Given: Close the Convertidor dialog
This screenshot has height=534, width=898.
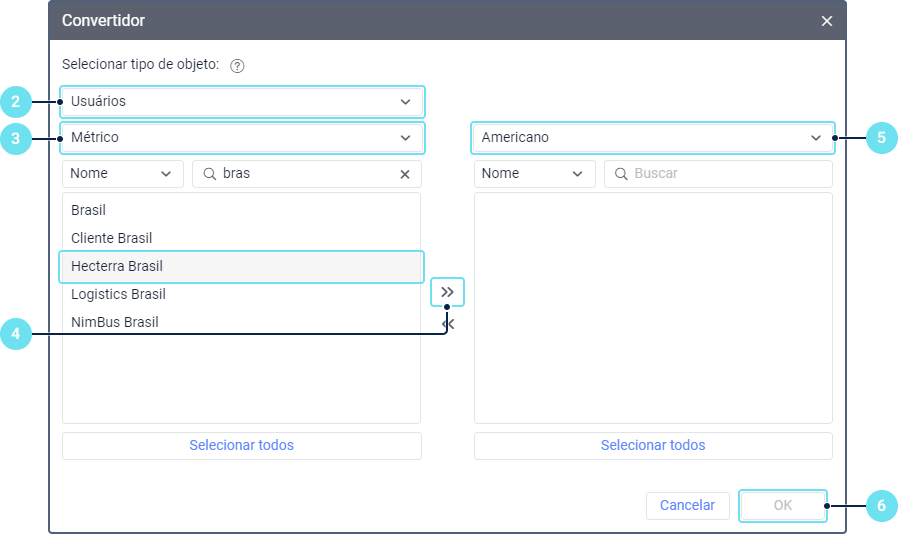Looking at the screenshot, I should [826, 21].
